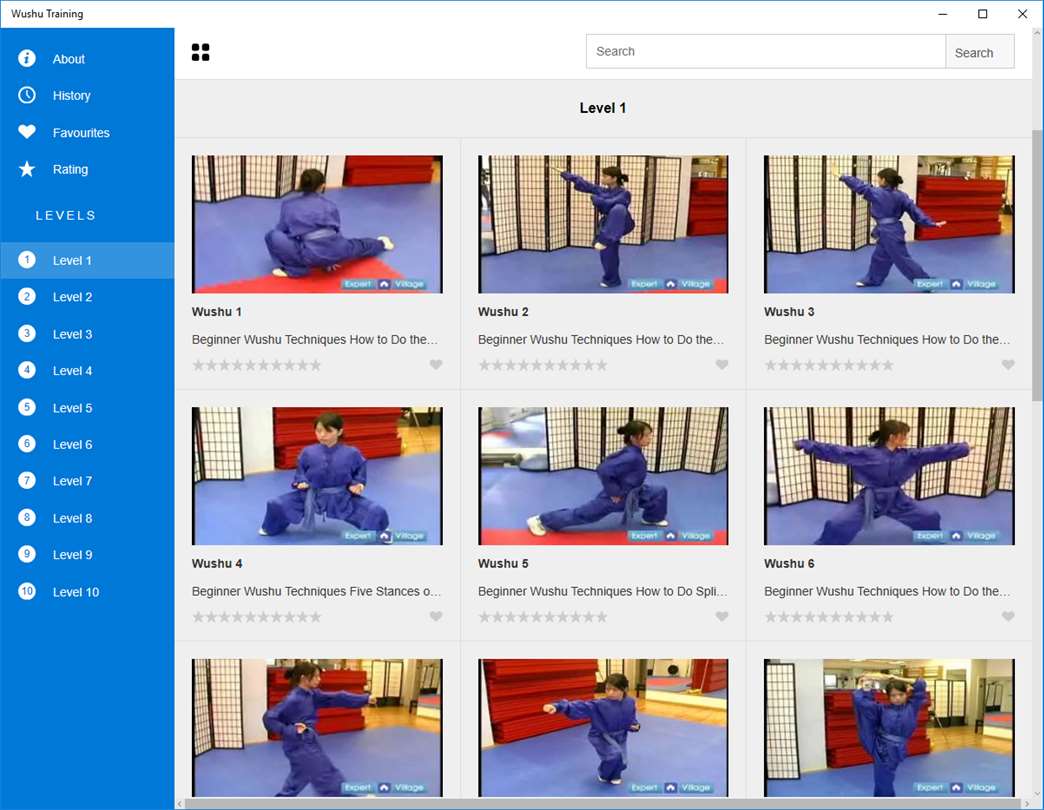
Task: Open the Wushu 5 video thumbnail
Action: pyautogui.click(x=603, y=476)
